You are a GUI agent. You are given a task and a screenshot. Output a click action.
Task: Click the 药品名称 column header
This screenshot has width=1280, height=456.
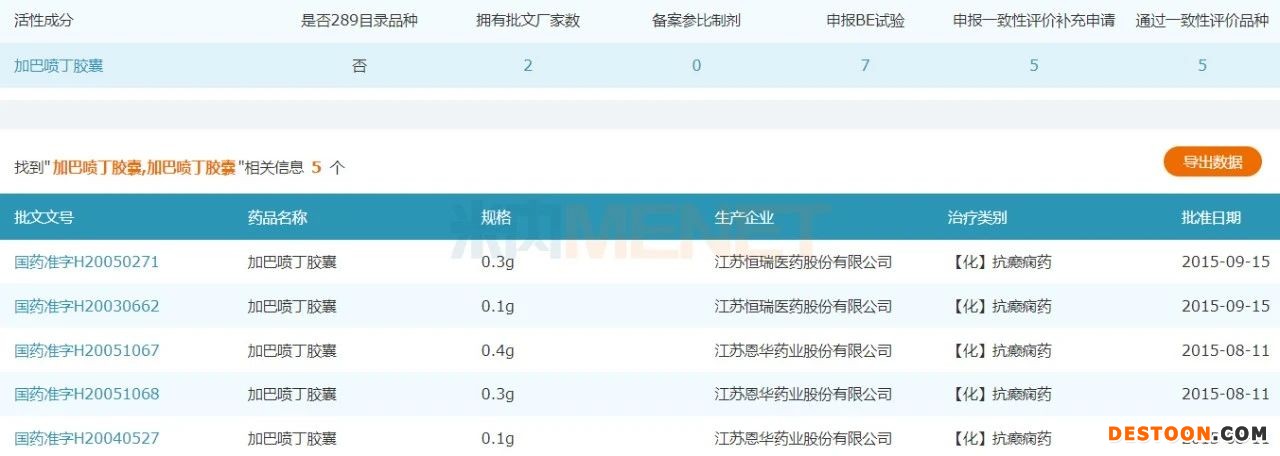click(x=277, y=217)
